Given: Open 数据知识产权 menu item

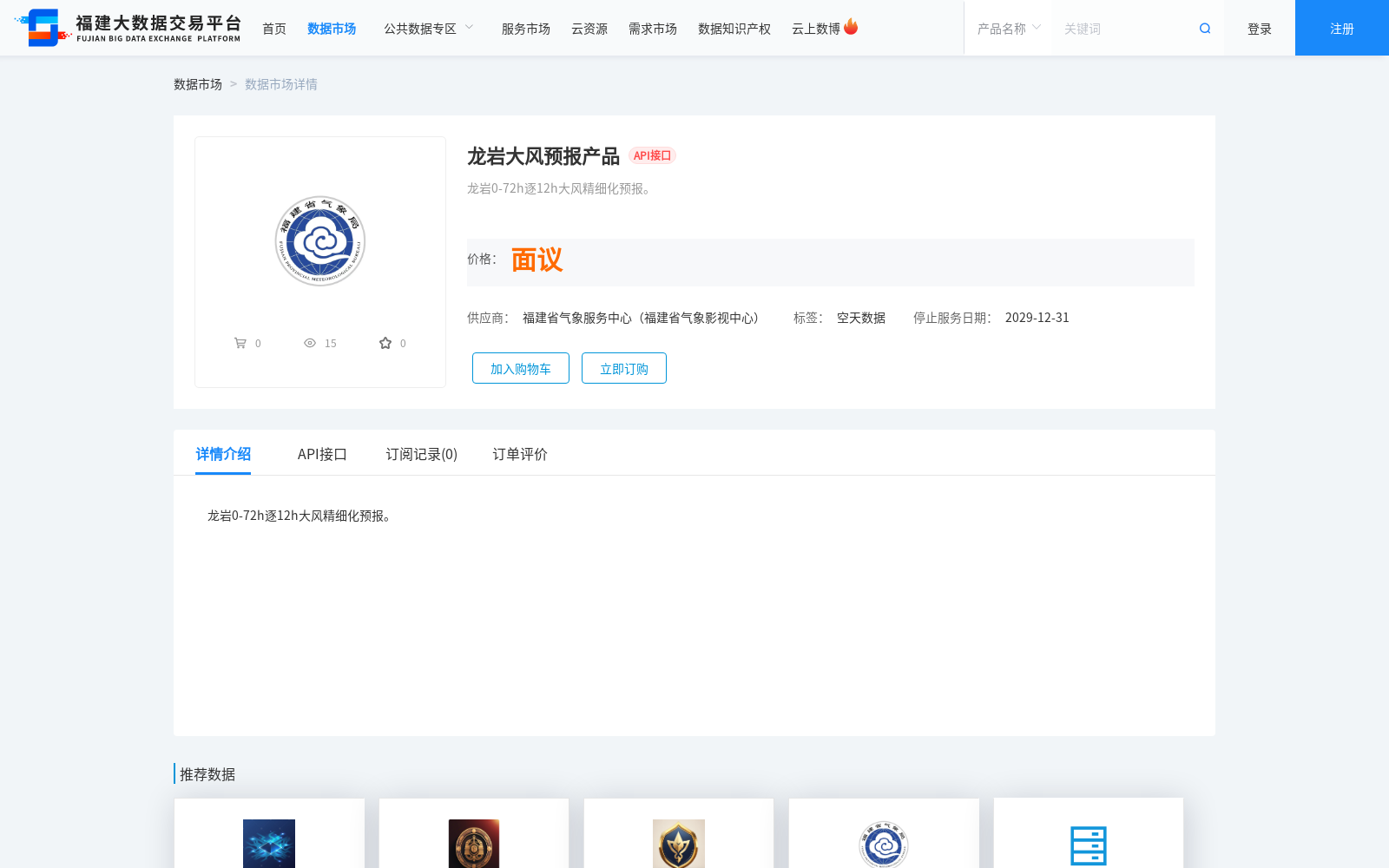Looking at the screenshot, I should point(734,29).
